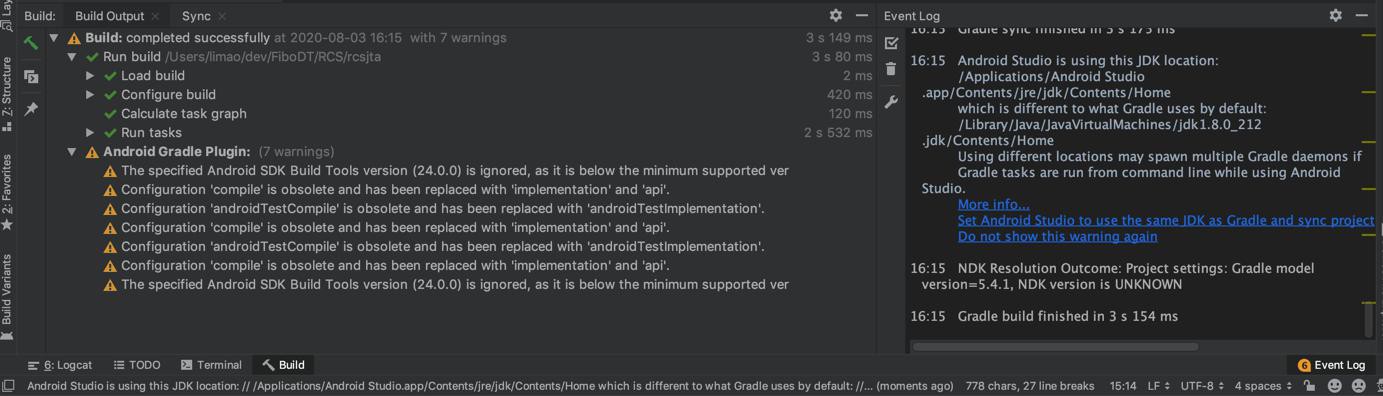Image resolution: width=1383 pixels, height=396 pixels.
Task: Expand the Run tasks tree node
Action: tap(90, 132)
